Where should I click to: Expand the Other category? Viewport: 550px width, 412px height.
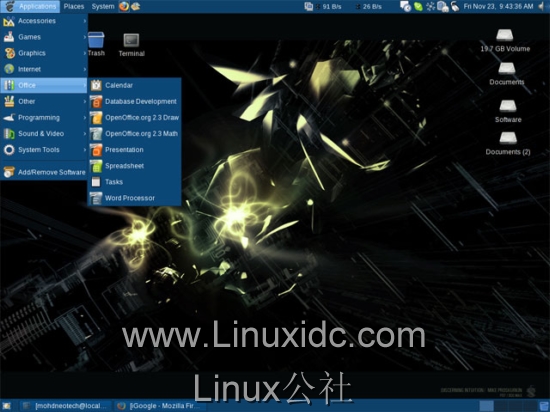(44, 101)
